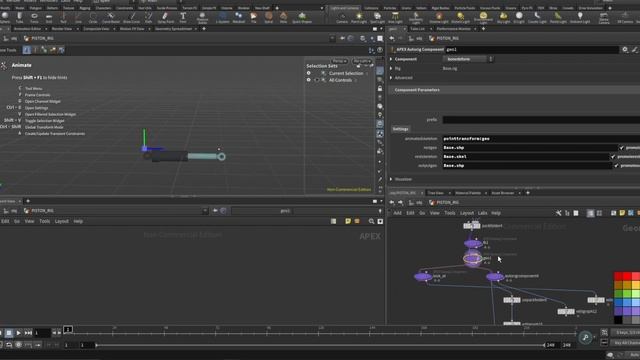Add an Ambient Light from shelf
The width and height of the screenshot is (640, 360).
point(580,18)
